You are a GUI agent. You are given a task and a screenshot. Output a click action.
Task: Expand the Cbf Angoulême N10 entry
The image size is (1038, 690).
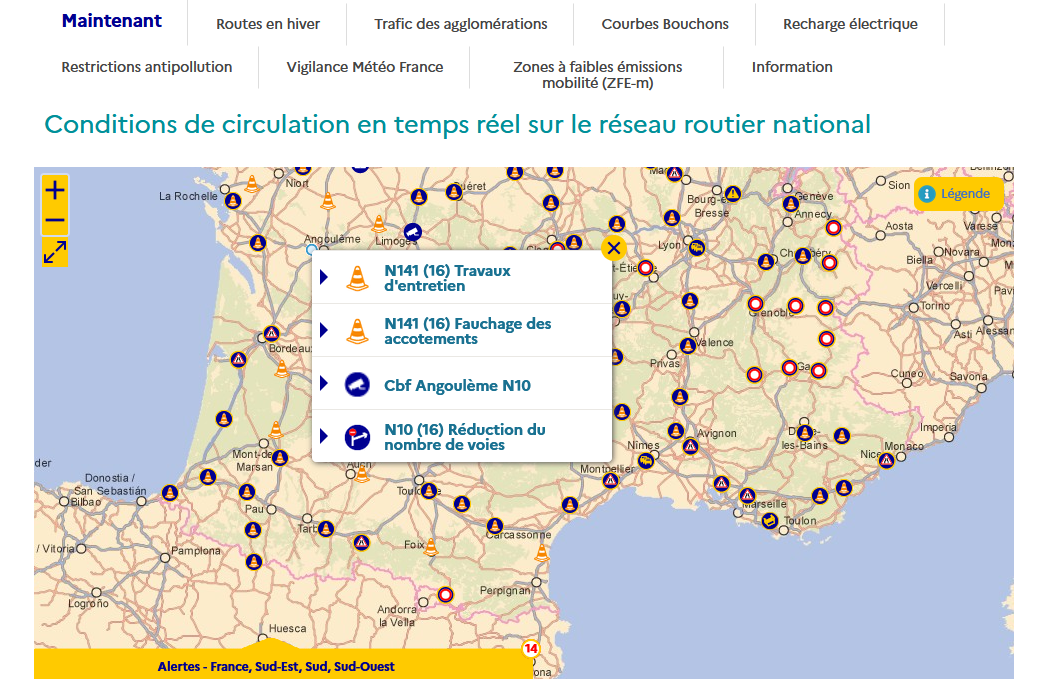pos(324,384)
